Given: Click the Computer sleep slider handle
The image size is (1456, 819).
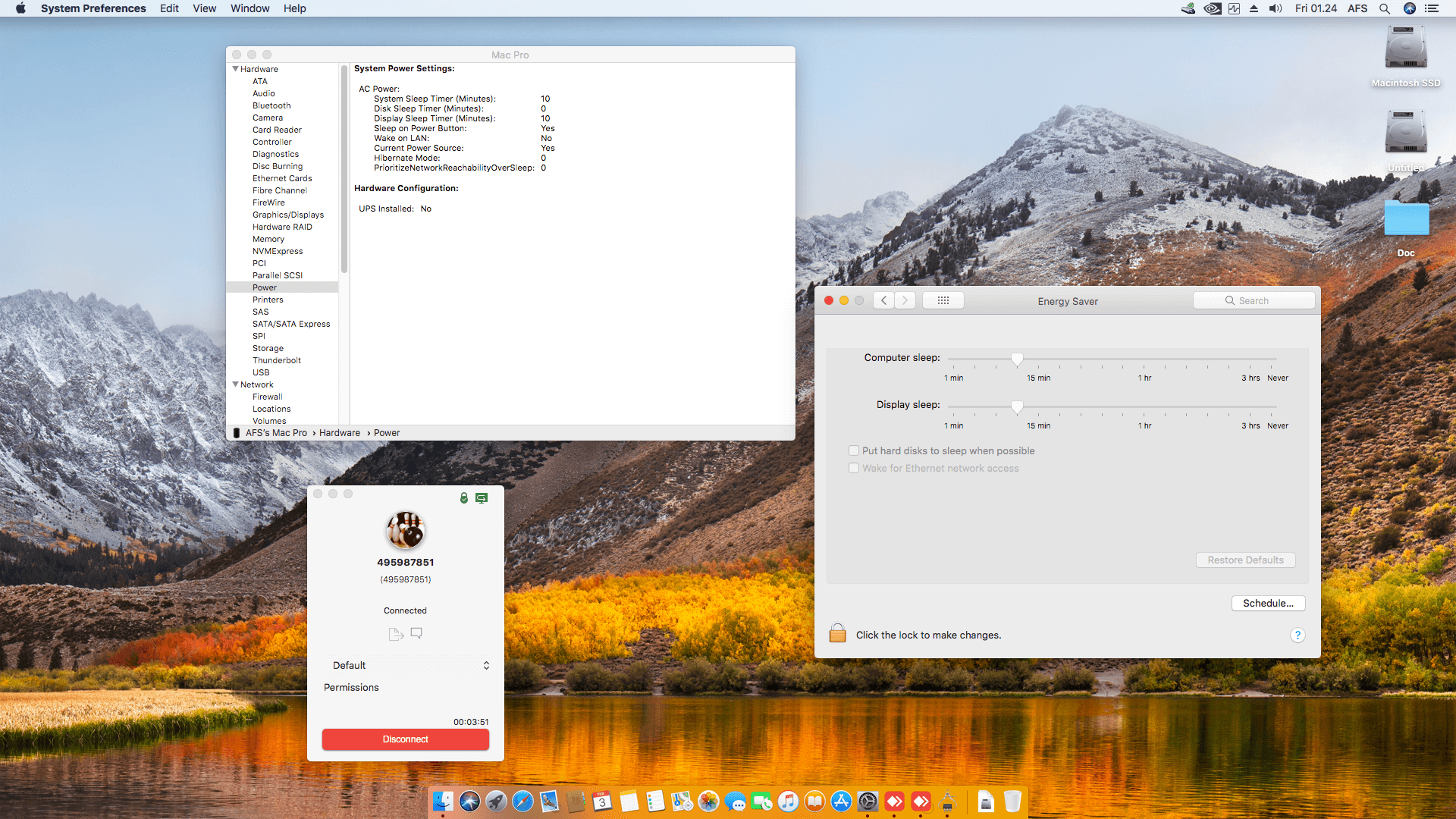Looking at the screenshot, I should click(1018, 359).
